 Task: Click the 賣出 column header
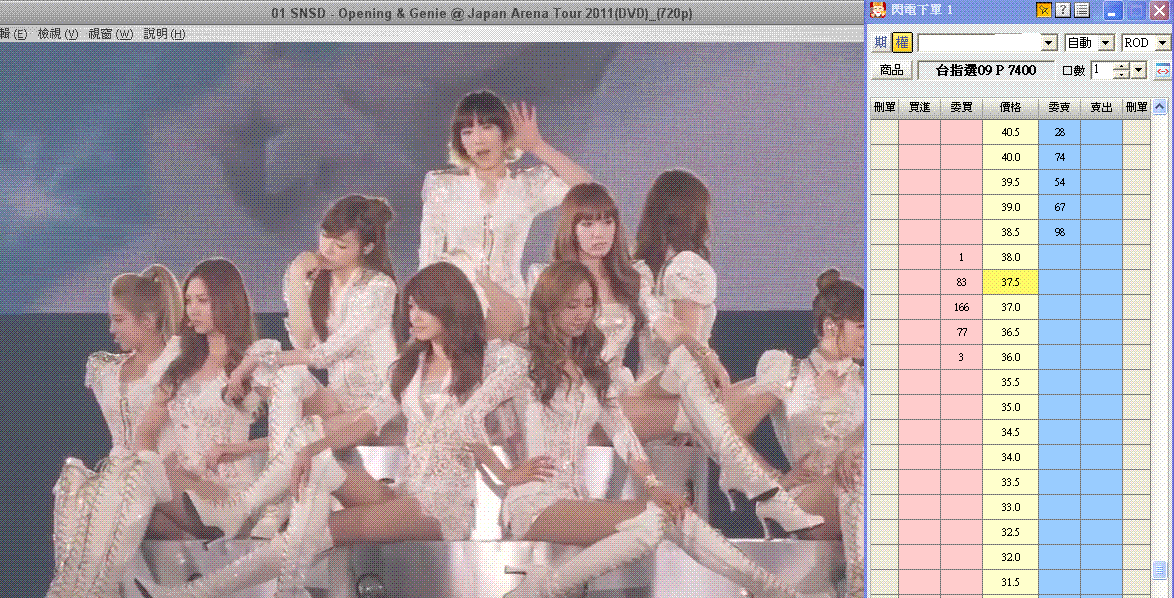1101,107
